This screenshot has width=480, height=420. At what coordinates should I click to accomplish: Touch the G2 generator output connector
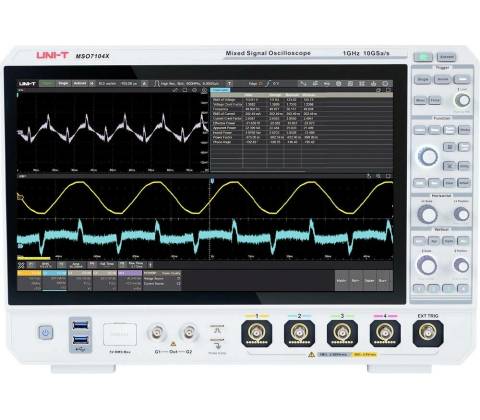[188, 332]
